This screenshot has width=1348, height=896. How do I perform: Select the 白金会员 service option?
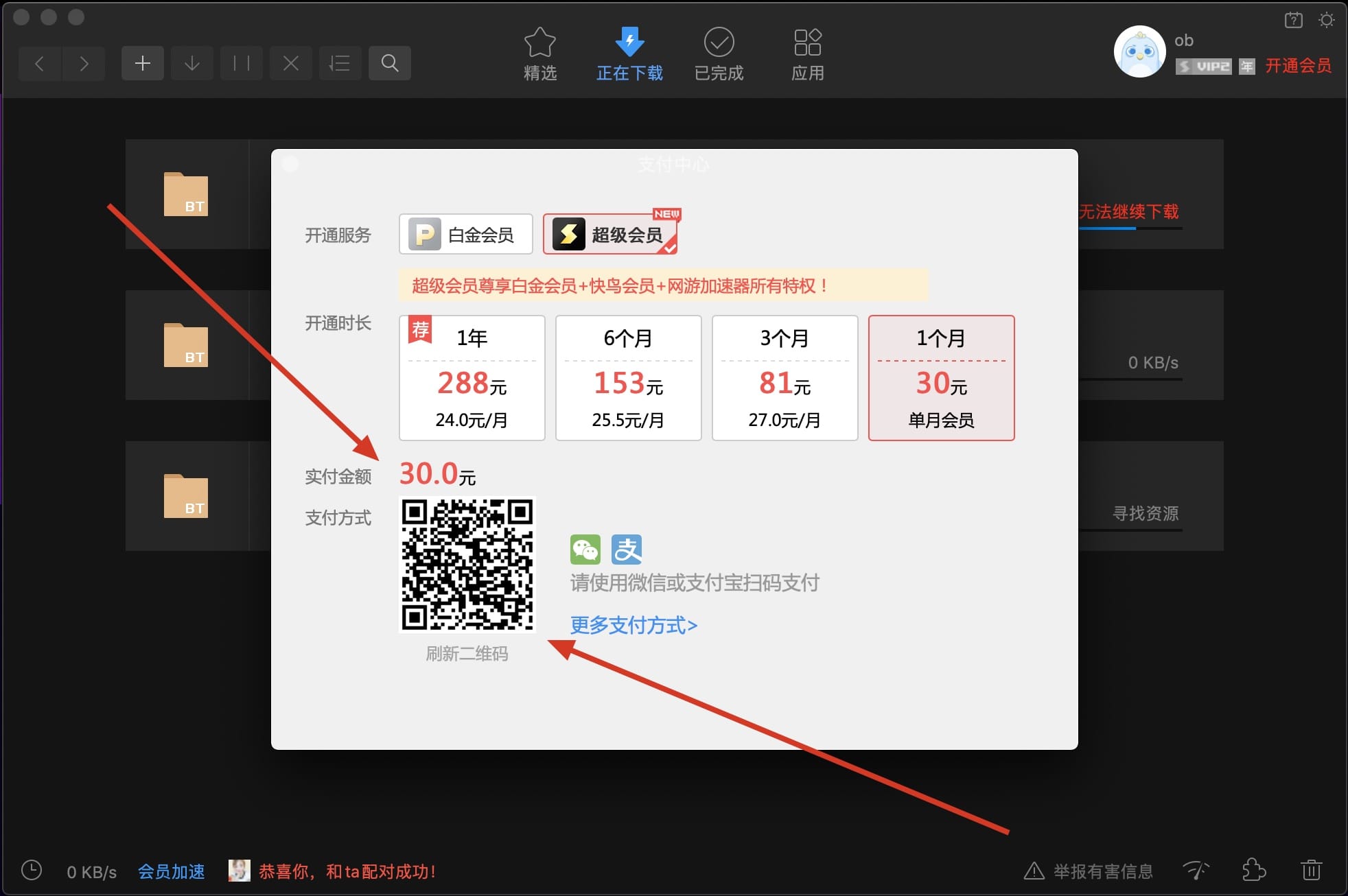(x=466, y=235)
